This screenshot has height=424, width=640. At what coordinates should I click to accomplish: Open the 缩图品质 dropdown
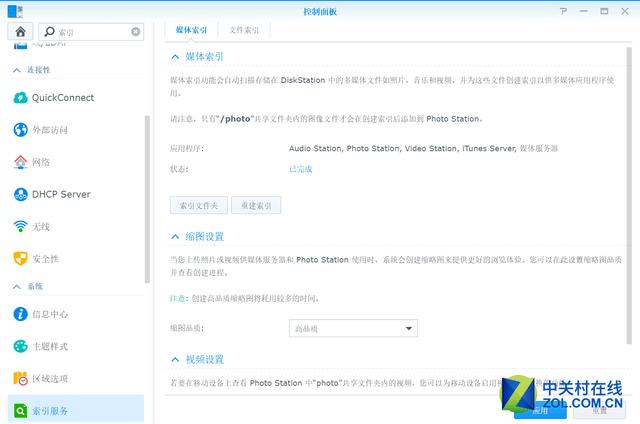(353, 328)
